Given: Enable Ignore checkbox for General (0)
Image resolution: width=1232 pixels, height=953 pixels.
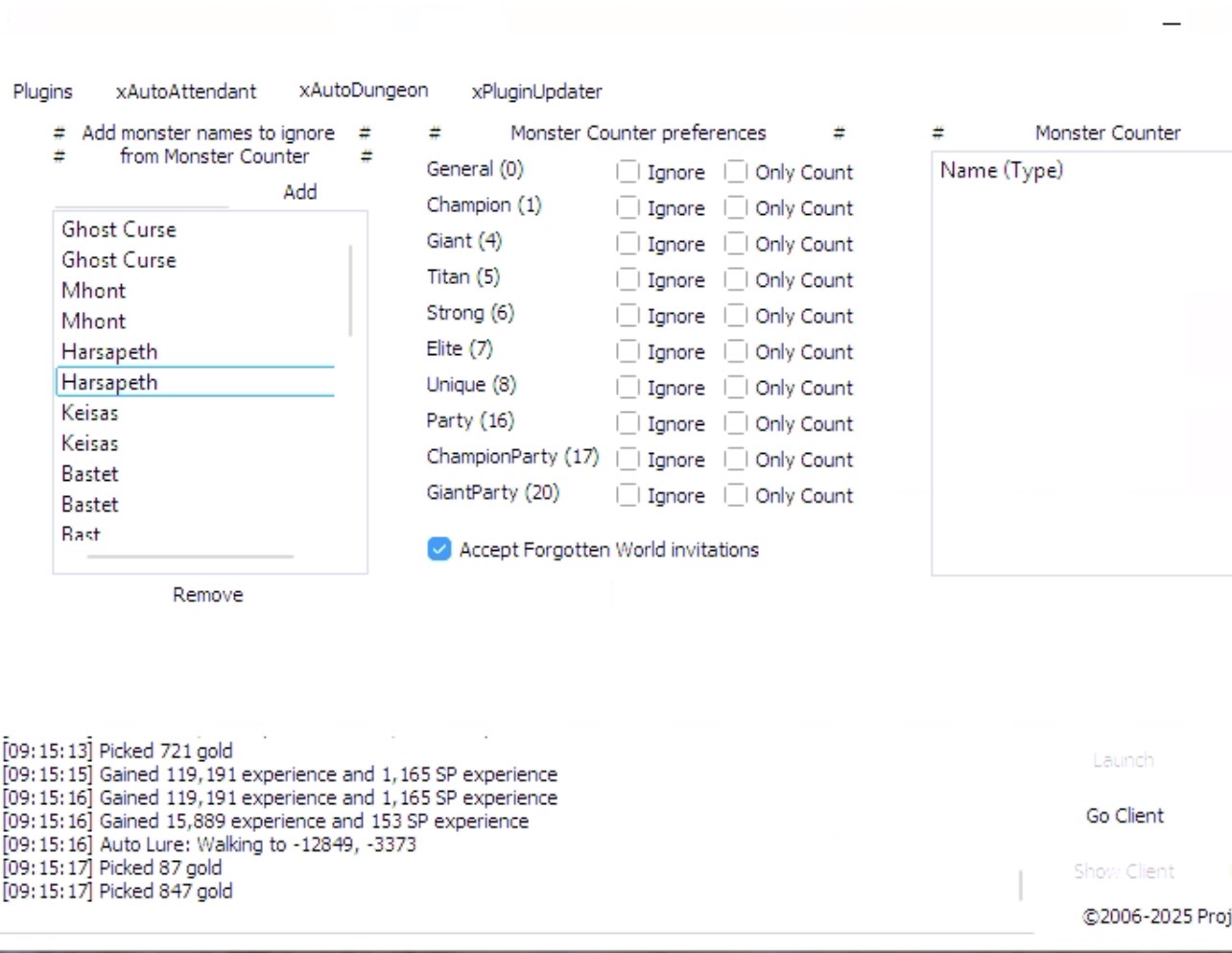Looking at the screenshot, I should 628,172.
